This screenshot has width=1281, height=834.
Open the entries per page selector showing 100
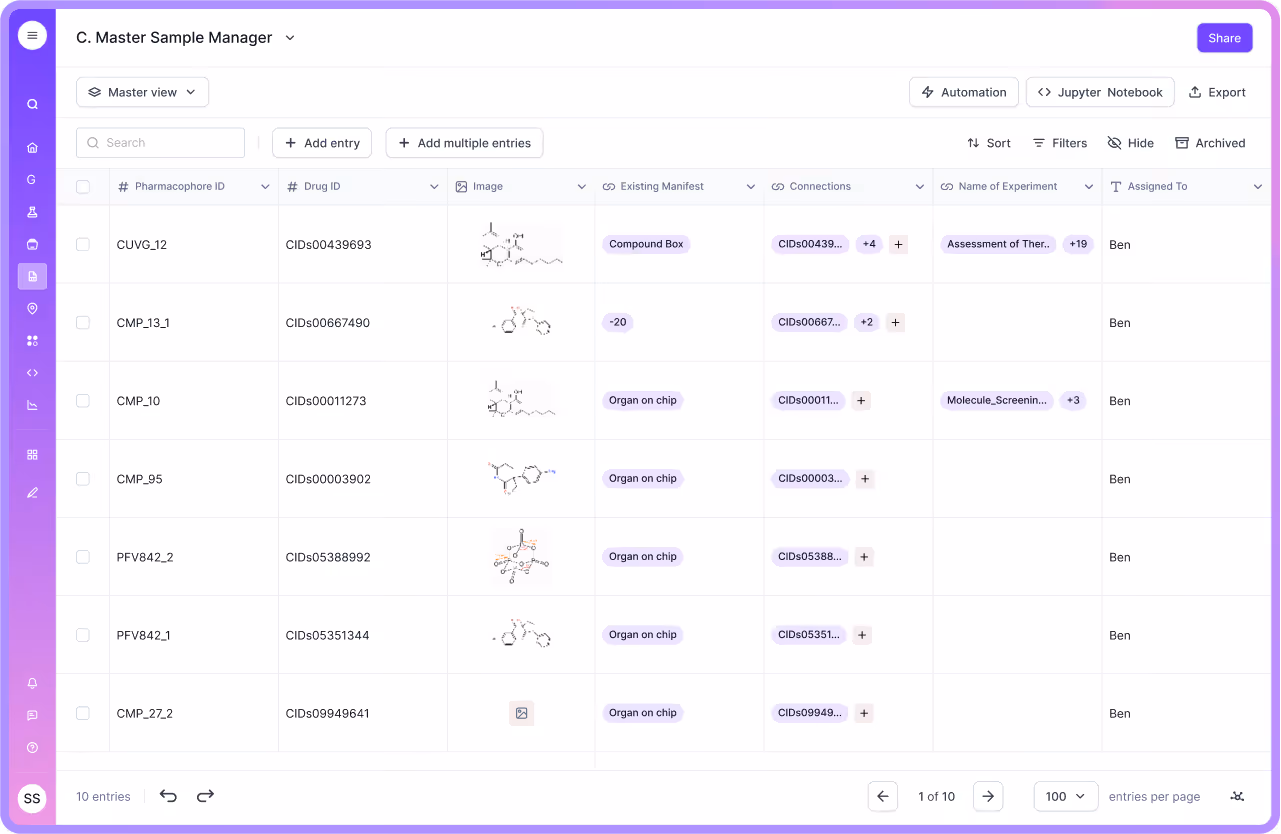point(1065,796)
